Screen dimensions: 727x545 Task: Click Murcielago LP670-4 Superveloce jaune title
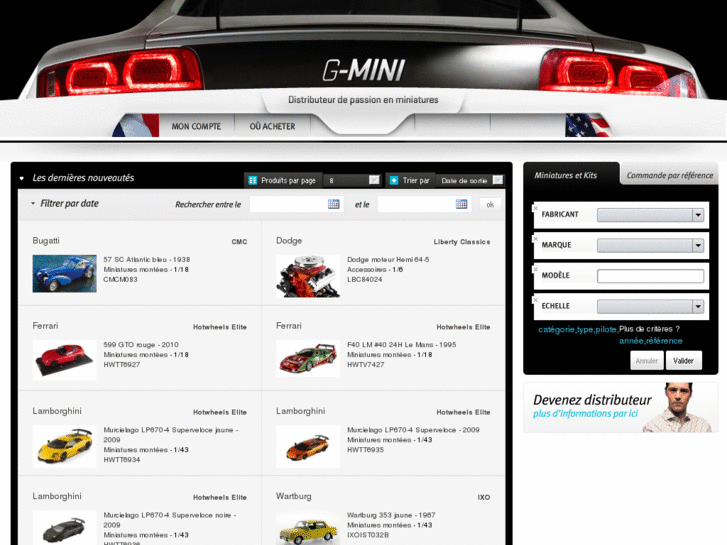coord(171,435)
